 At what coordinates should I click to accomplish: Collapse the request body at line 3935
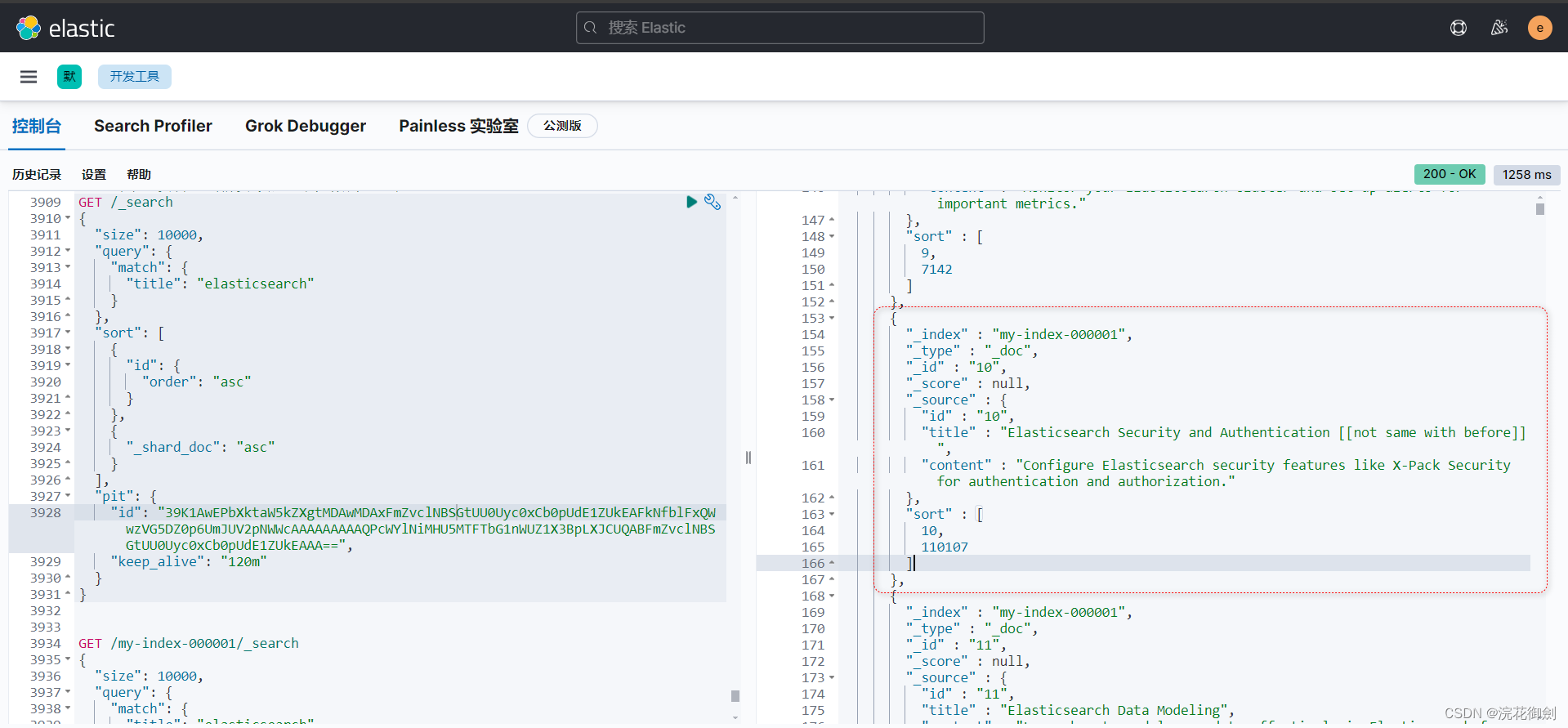(x=68, y=659)
